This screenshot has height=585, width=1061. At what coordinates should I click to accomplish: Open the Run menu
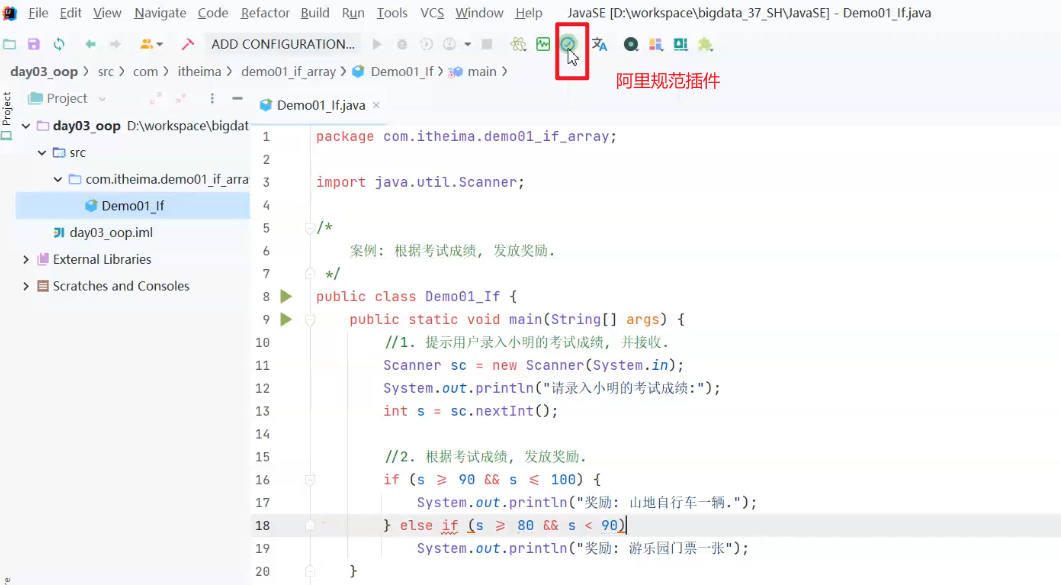[x=353, y=13]
